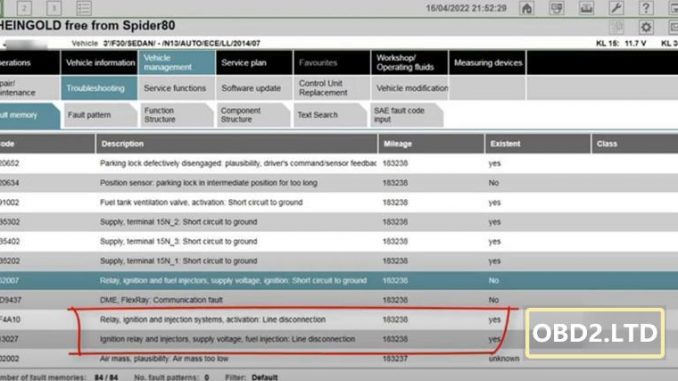Open the Measuring devices menu
Image resolution: width=678 pixels, height=381 pixels.
tap(487, 63)
